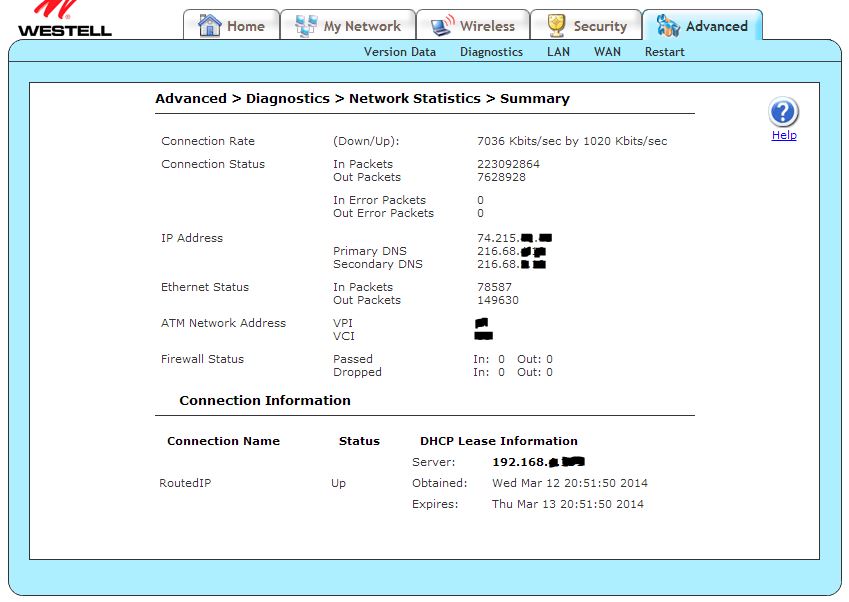This screenshot has width=849, height=602.
Task: Click the Status column header
Action: (x=360, y=441)
